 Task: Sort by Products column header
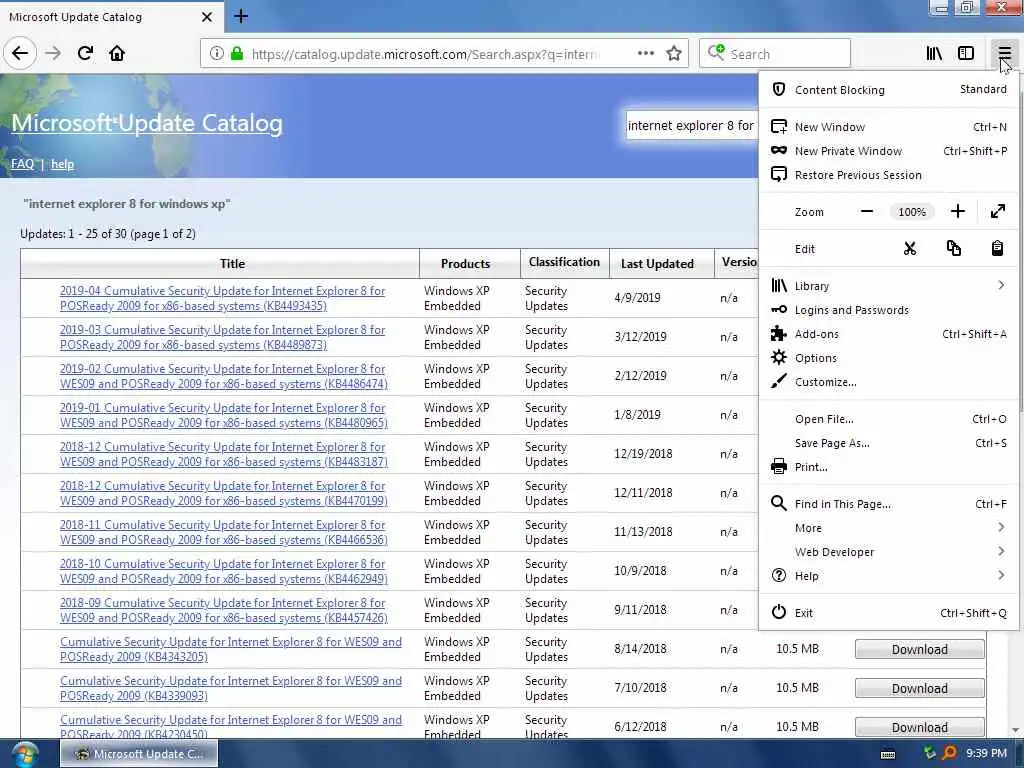click(x=466, y=264)
